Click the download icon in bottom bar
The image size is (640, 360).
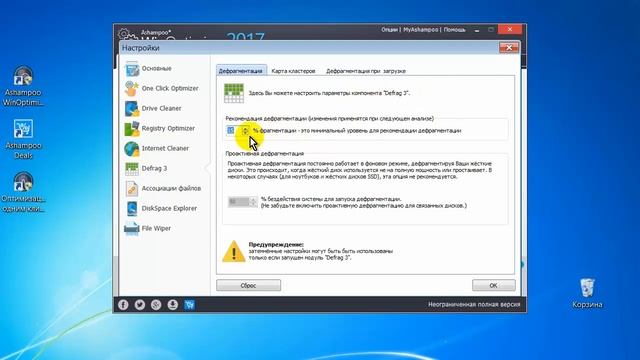(x=173, y=304)
